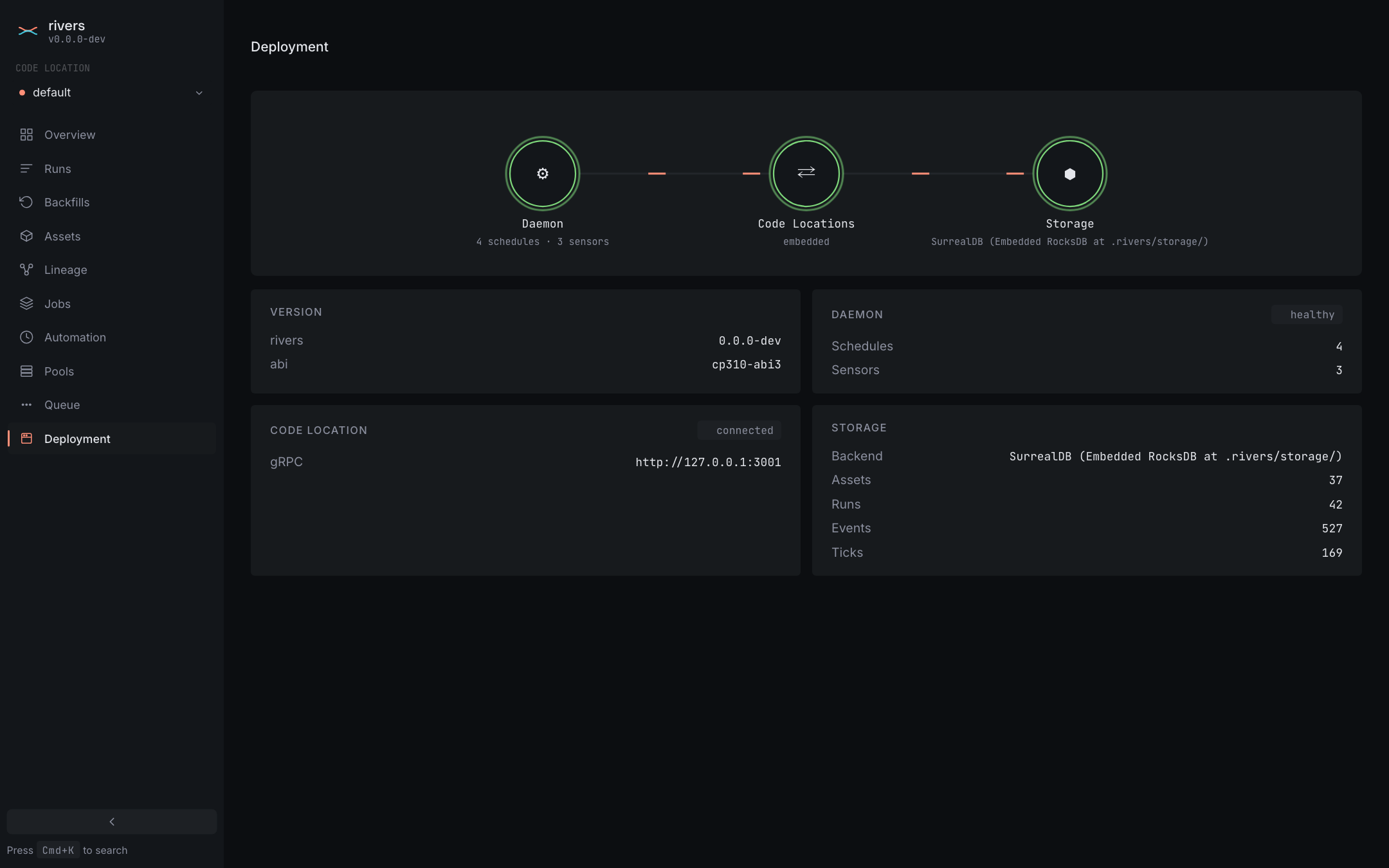Open the Pools page
This screenshot has width=1389, height=868.
pos(111,371)
